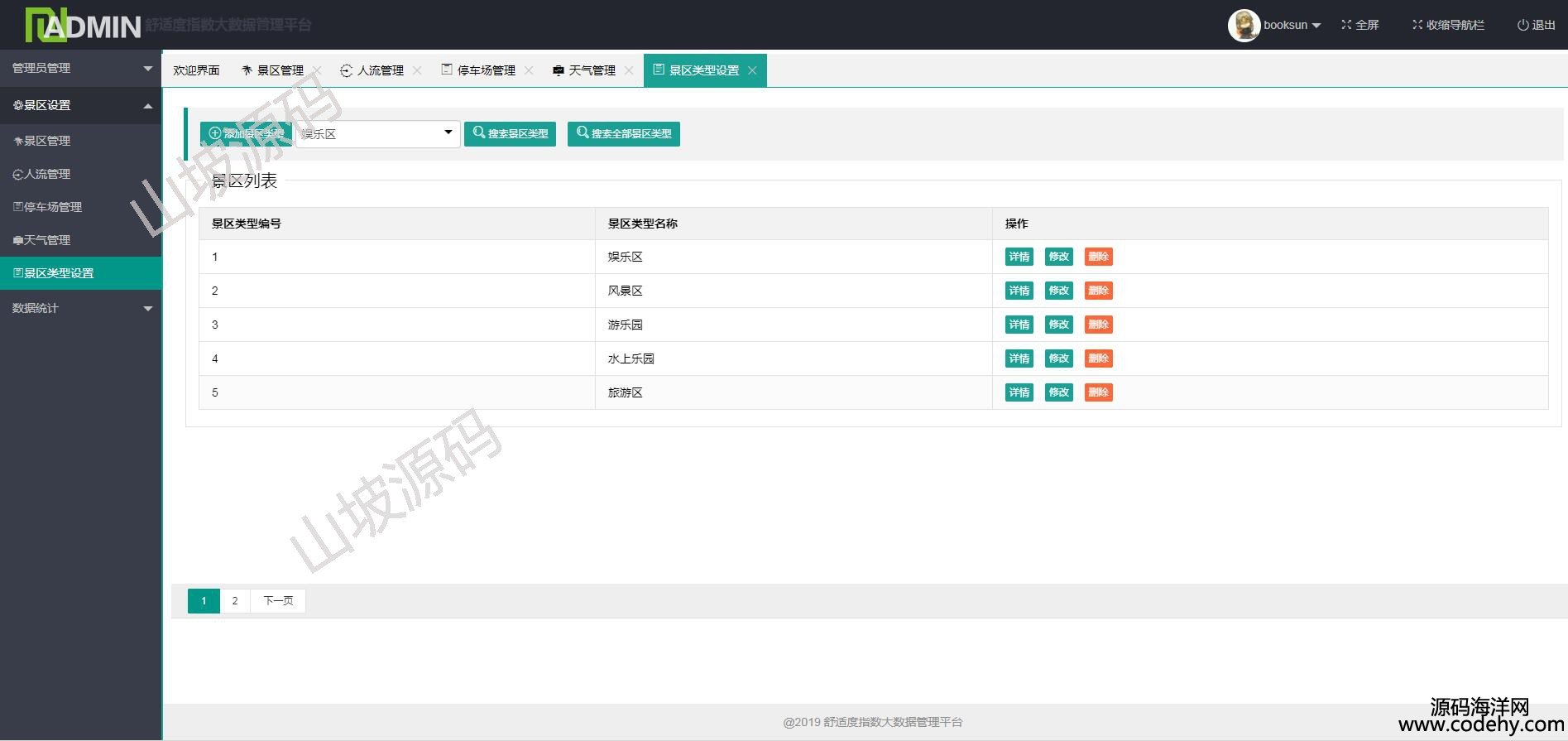
Task: Delete the 游乐园 row
Action: [x=1098, y=325]
